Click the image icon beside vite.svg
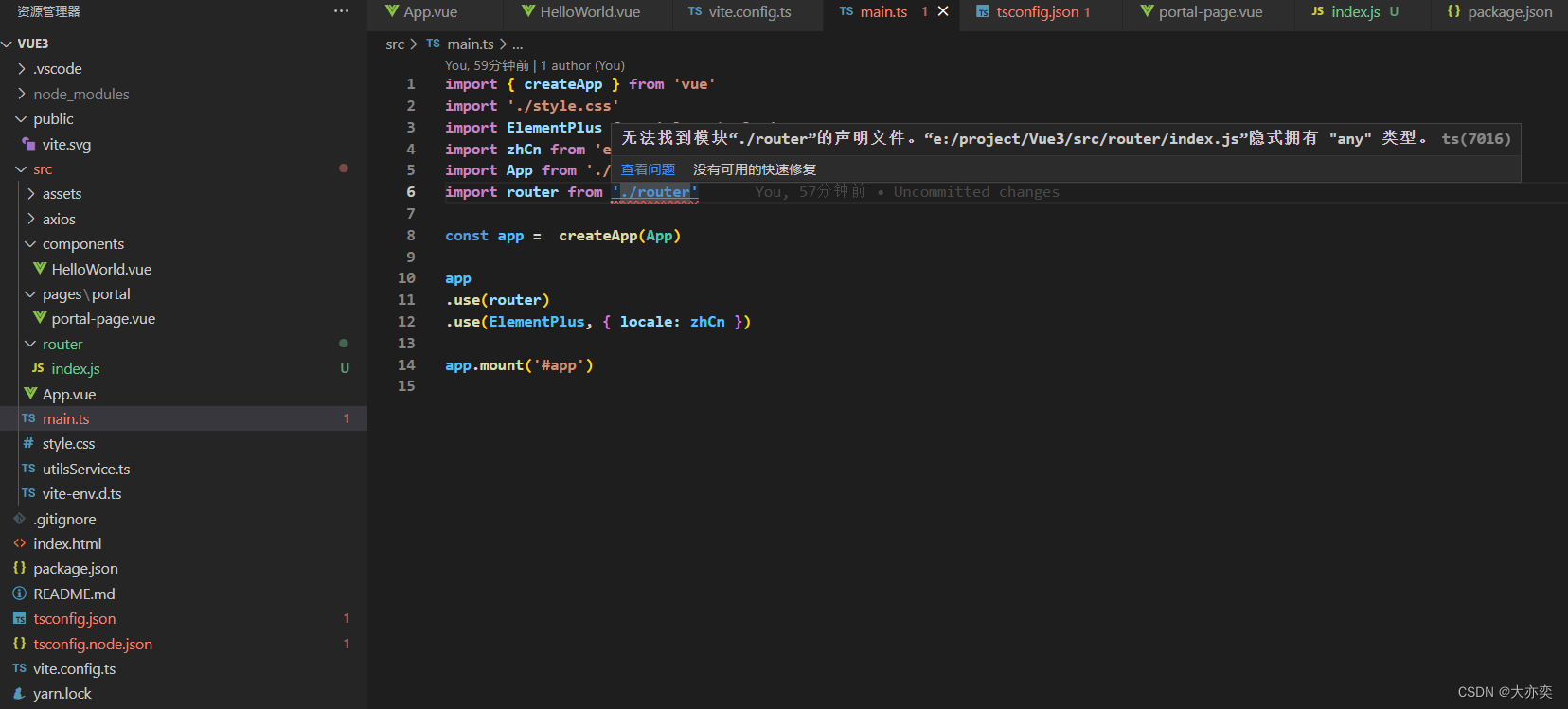Image resolution: width=1568 pixels, height=709 pixels. pyautogui.click(x=28, y=144)
